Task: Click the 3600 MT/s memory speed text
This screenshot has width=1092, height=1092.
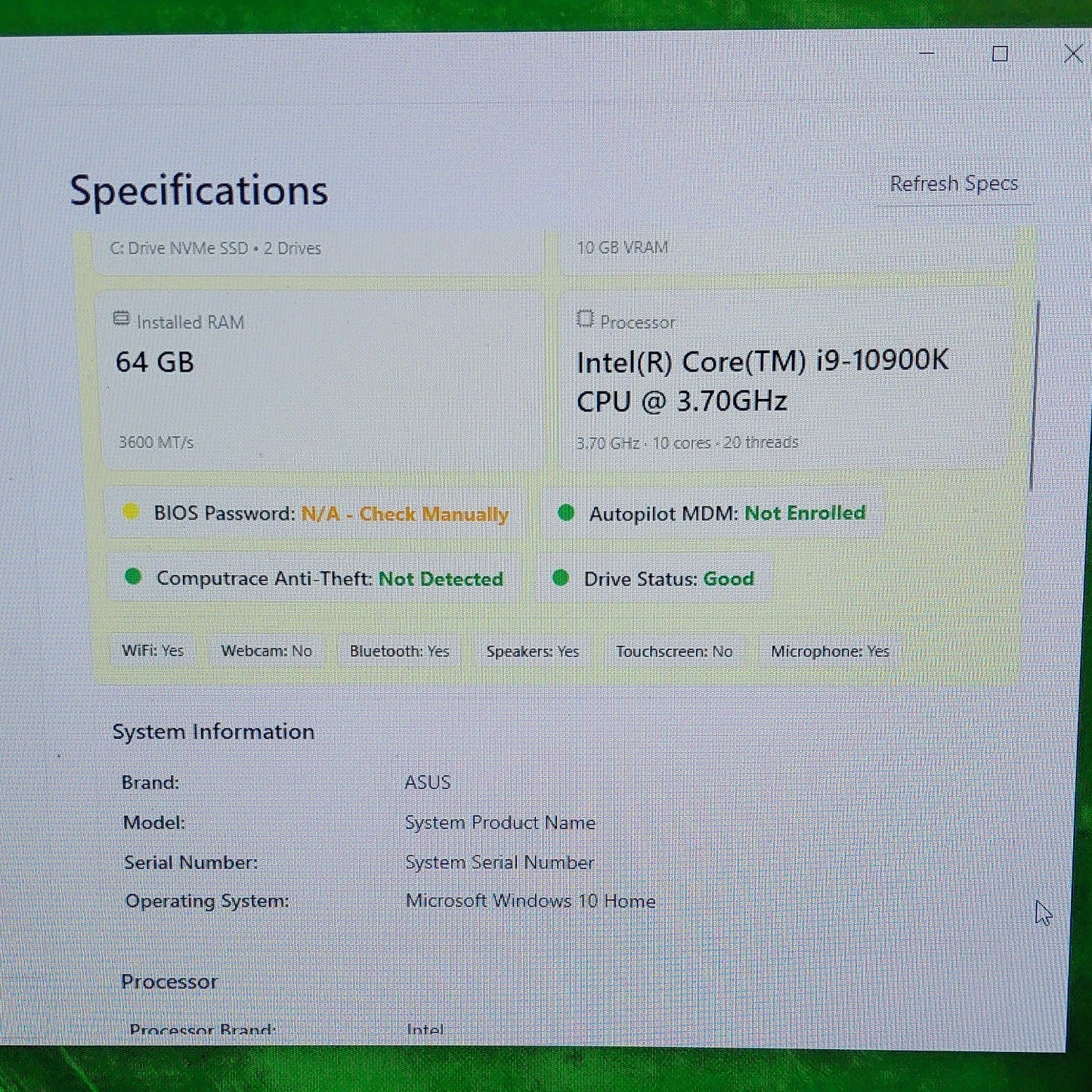Action: click(156, 442)
